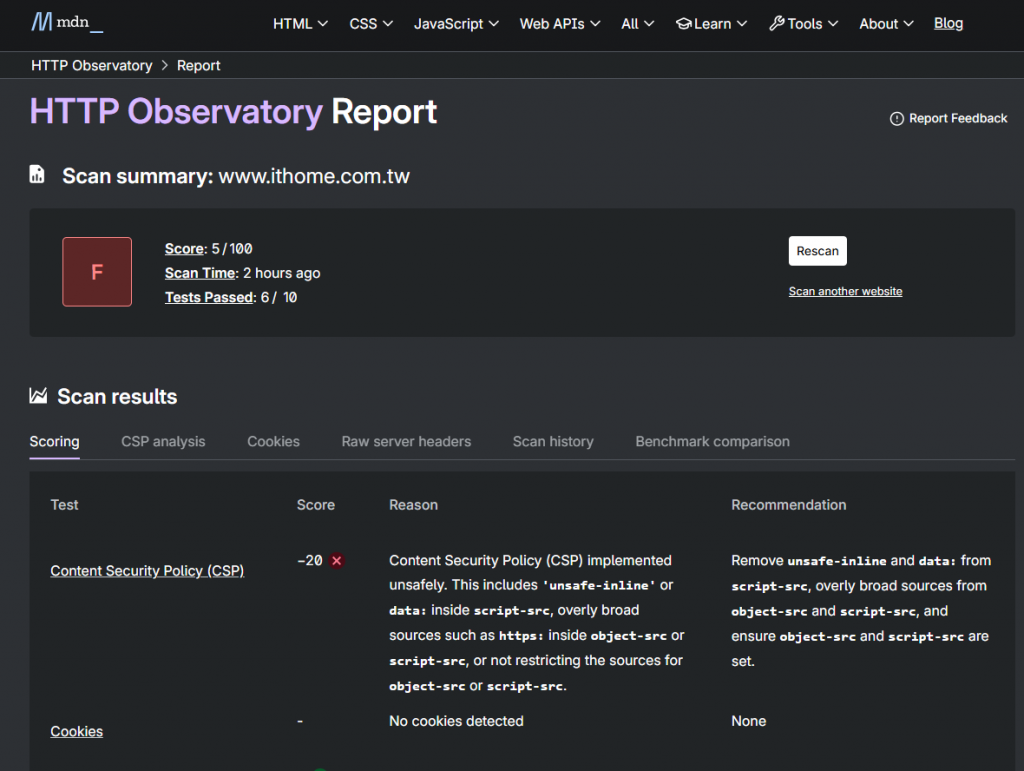Expand the All menu
Viewport: 1024px width, 771px height.
tap(637, 24)
